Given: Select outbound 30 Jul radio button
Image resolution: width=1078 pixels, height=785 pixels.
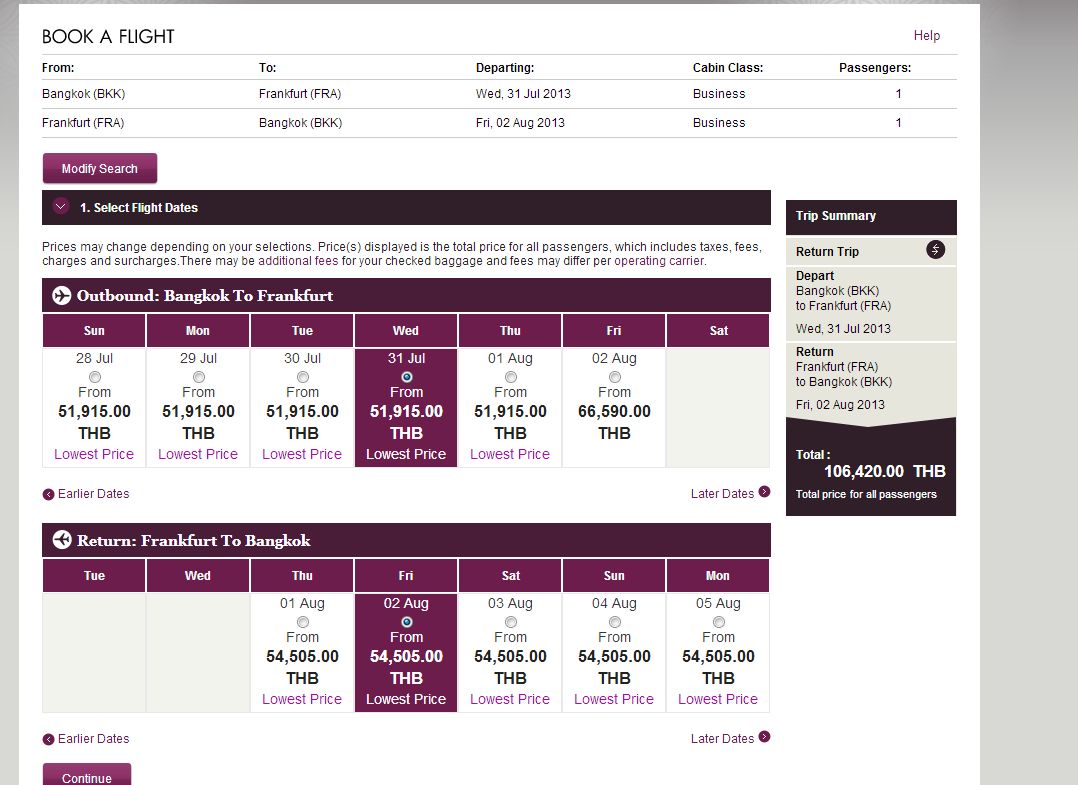Looking at the screenshot, I should [x=302, y=377].
